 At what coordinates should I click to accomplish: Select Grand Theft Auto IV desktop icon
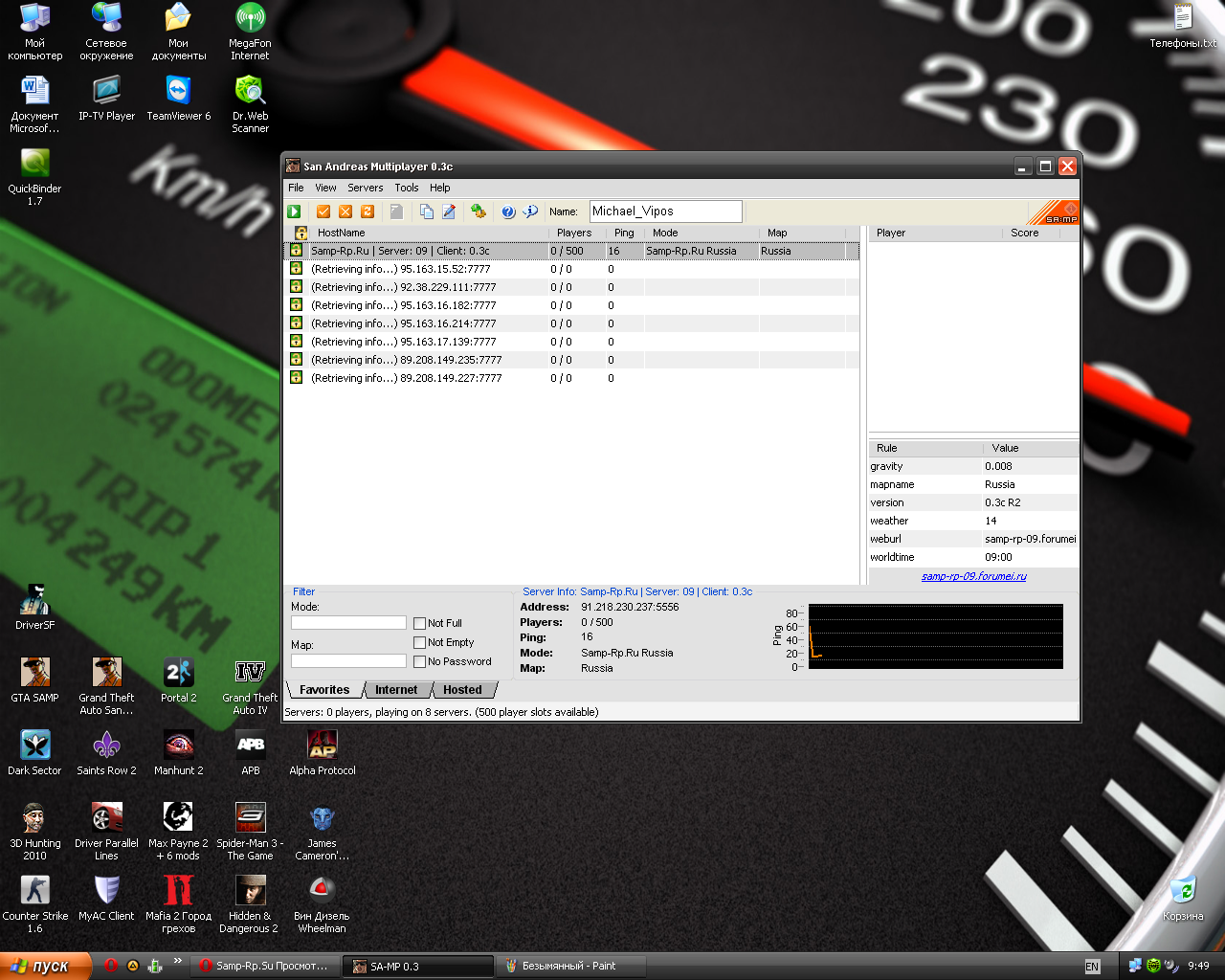pos(250,686)
